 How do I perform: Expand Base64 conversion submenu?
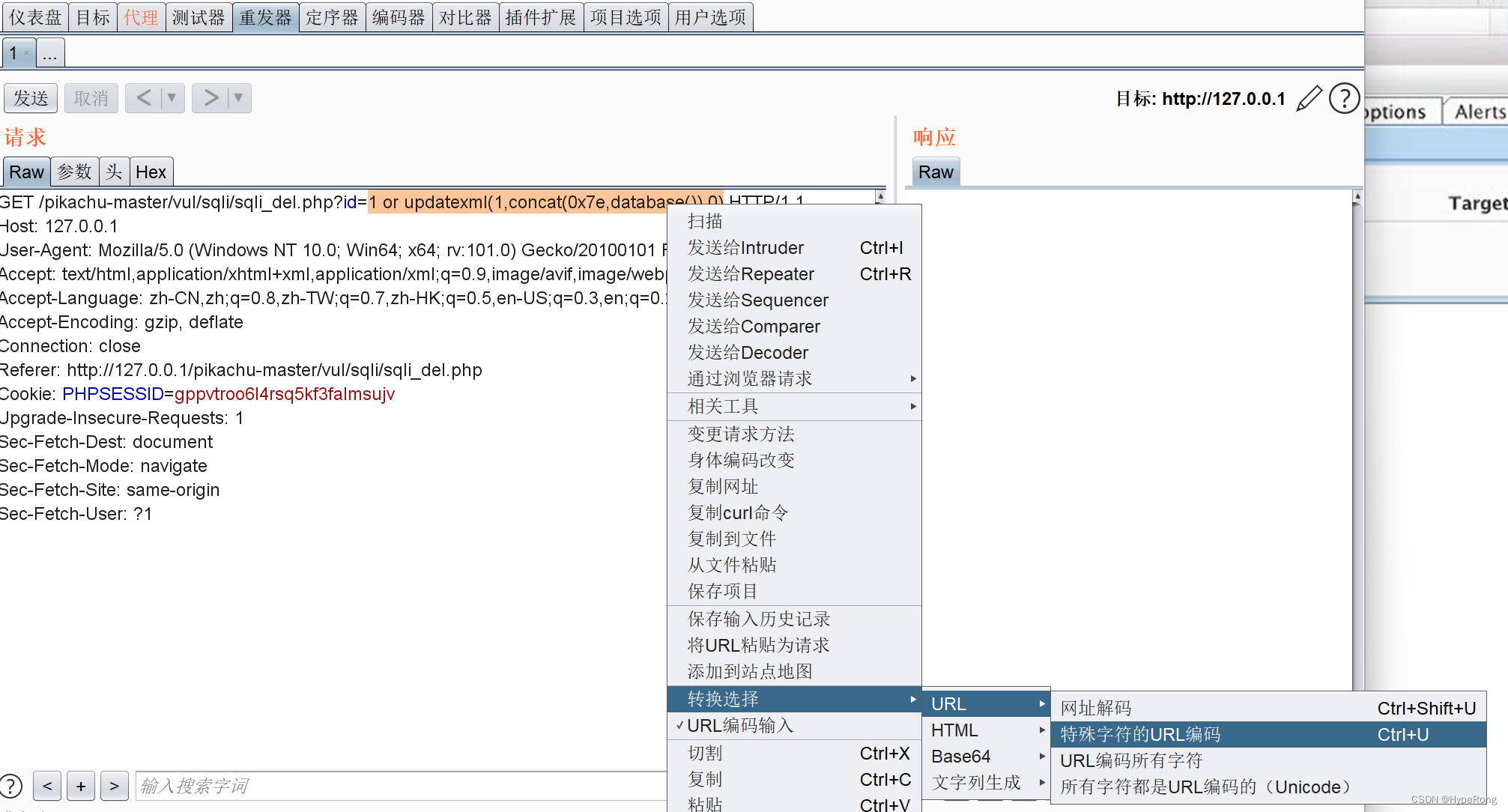pyautogui.click(x=987, y=757)
